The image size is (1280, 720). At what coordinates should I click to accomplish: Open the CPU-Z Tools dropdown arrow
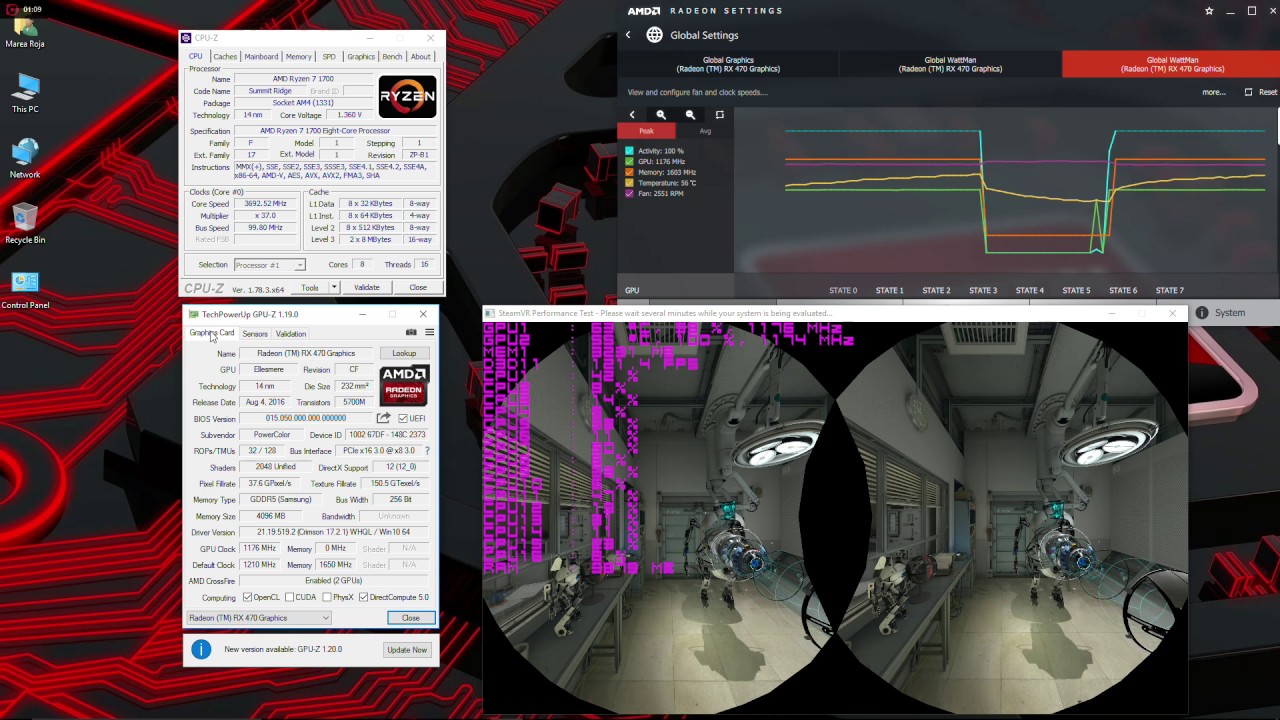click(x=333, y=288)
